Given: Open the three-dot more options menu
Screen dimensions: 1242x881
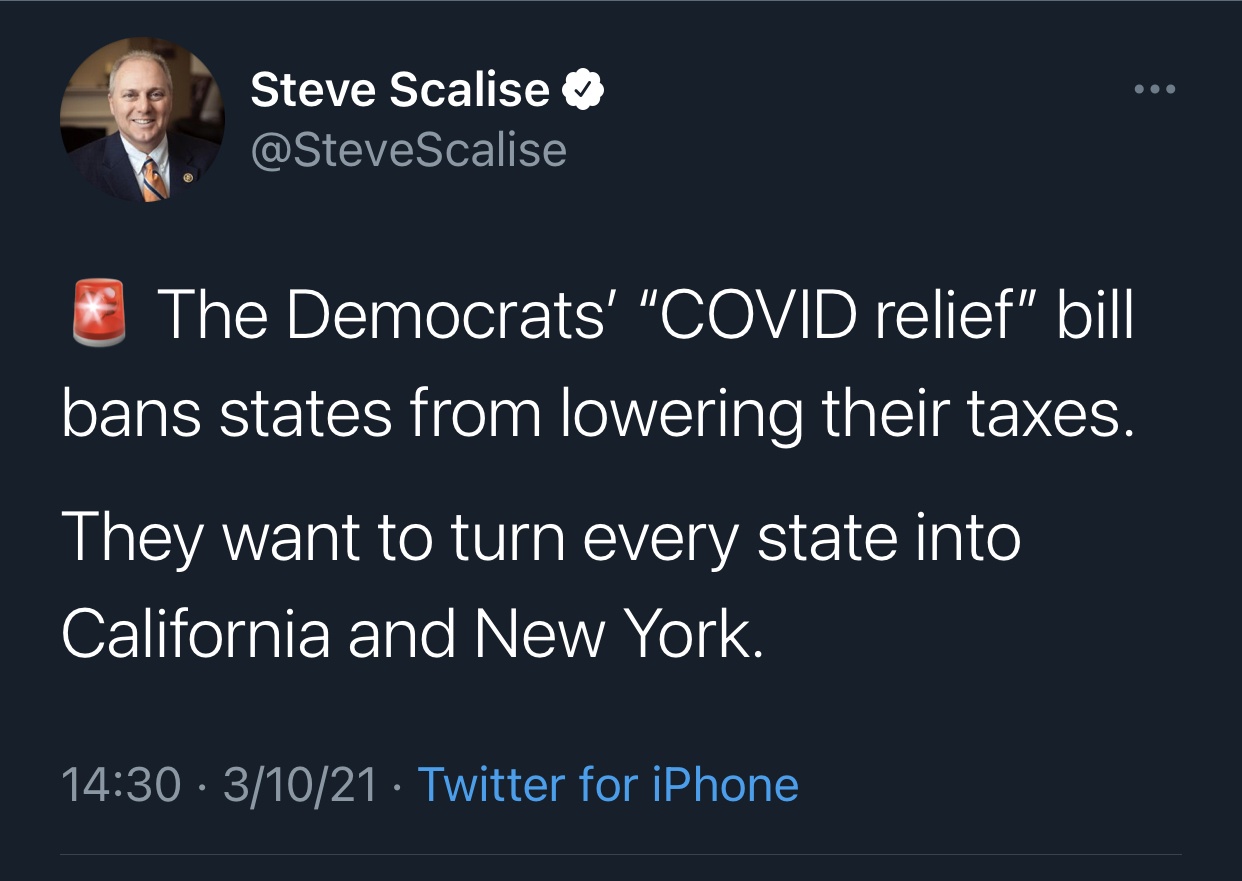Looking at the screenshot, I should [1156, 90].
